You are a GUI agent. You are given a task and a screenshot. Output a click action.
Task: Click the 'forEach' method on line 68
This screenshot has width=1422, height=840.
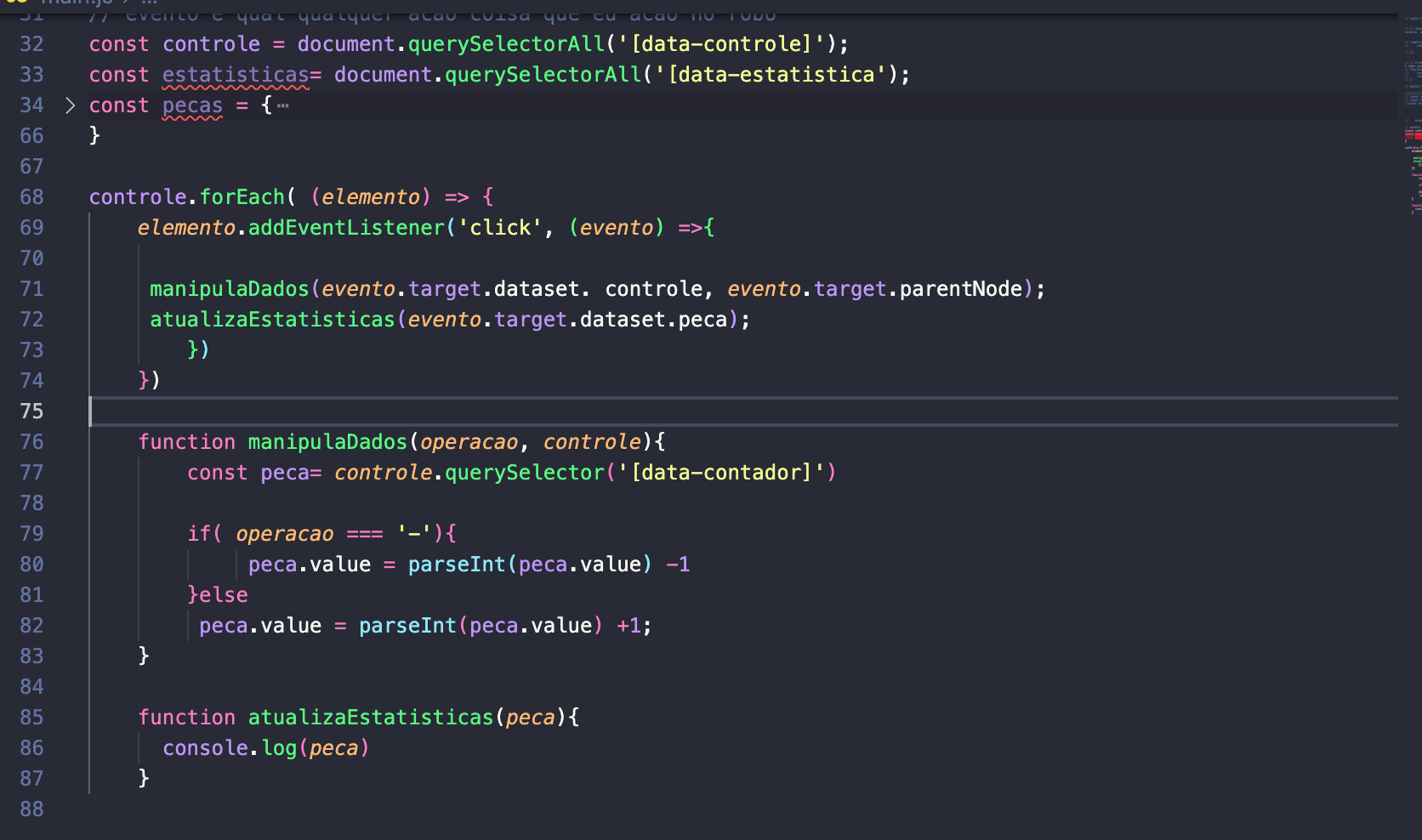(242, 197)
